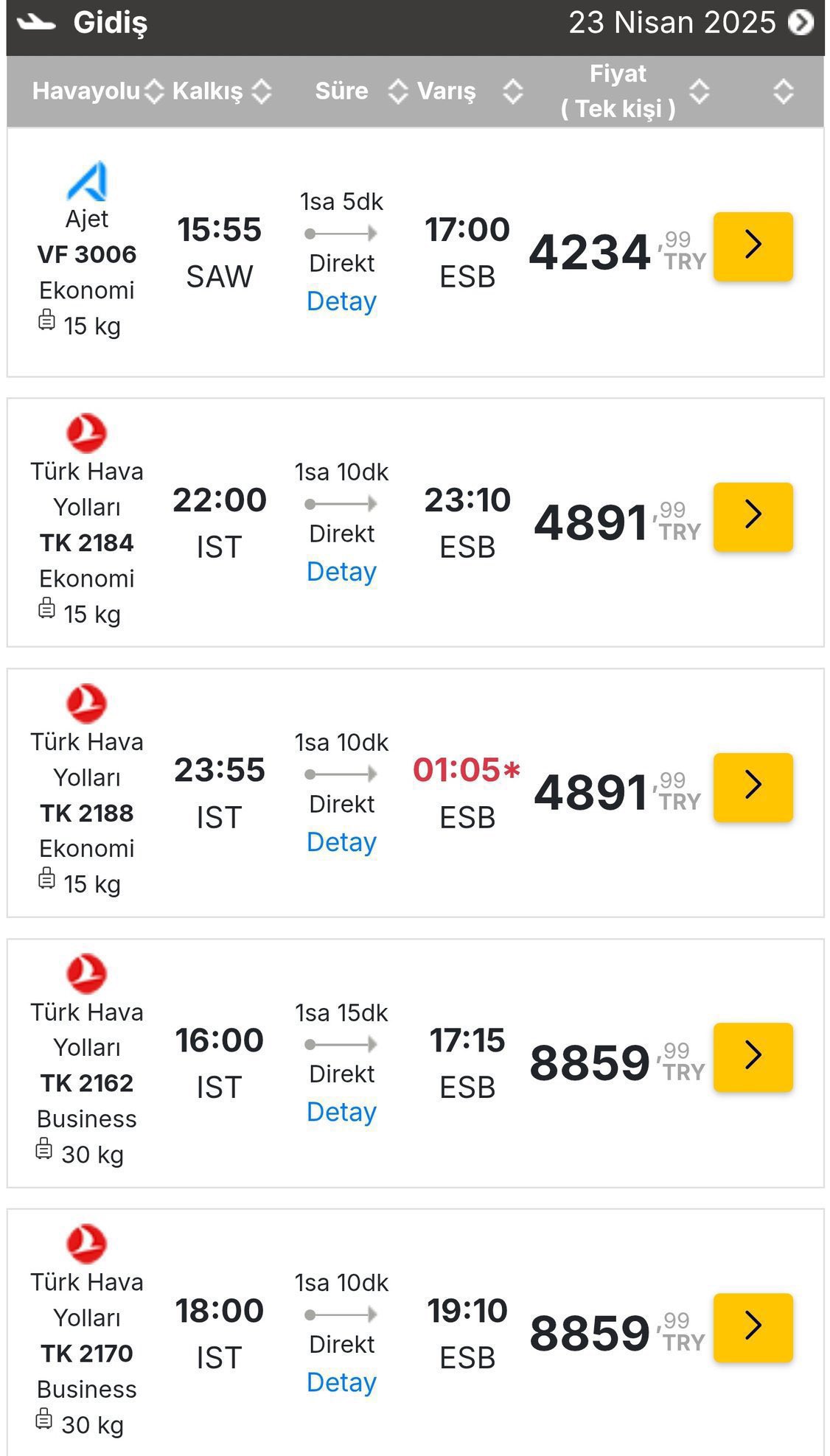Image resolution: width=830 pixels, height=1456 pixels.
Task: Click Turkish Airlines logo for TK 2188
Action: pos(86,703)
